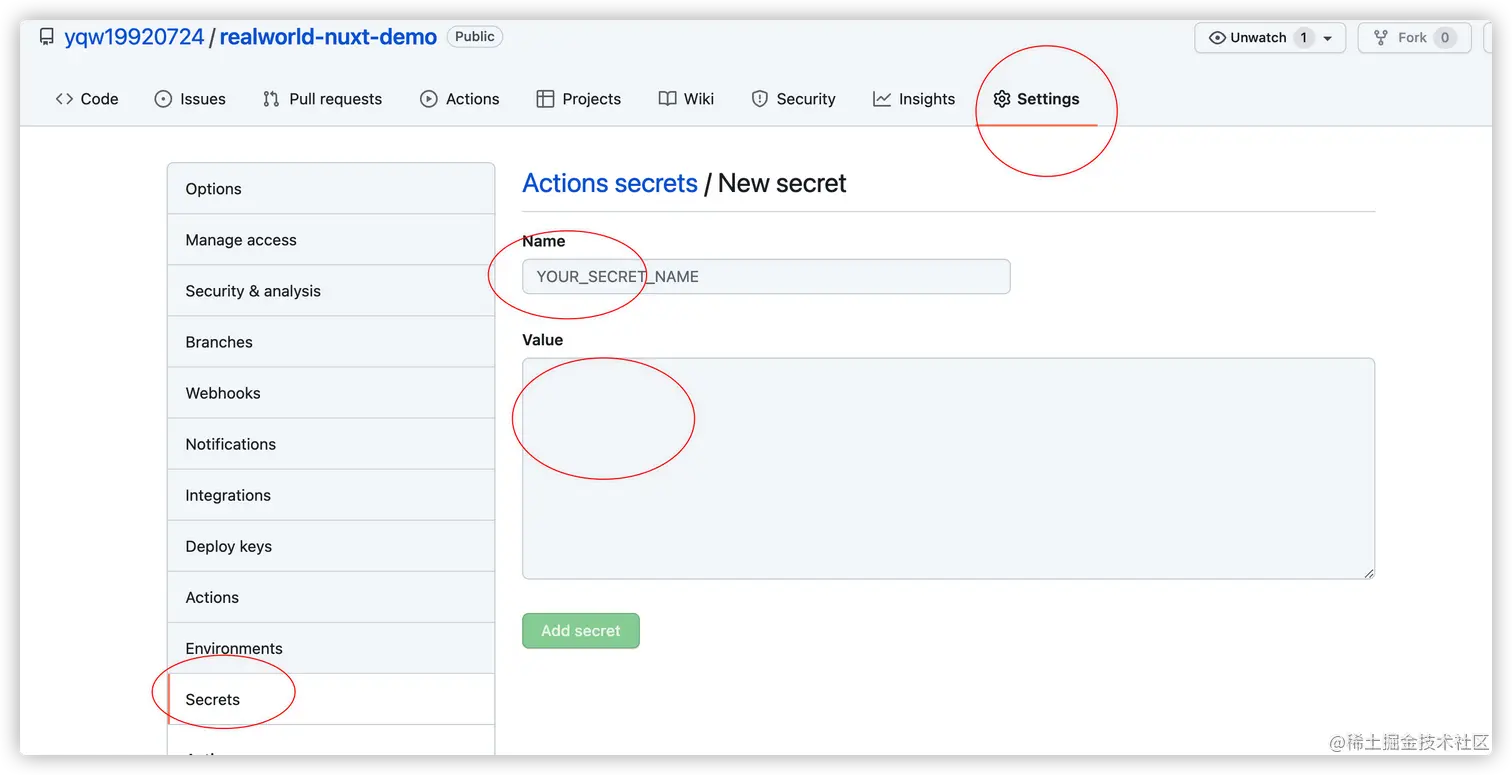Viewport: 1512px width, 775px height.
Task: Open Options in settings sidebar
Action: click(331, 189)
